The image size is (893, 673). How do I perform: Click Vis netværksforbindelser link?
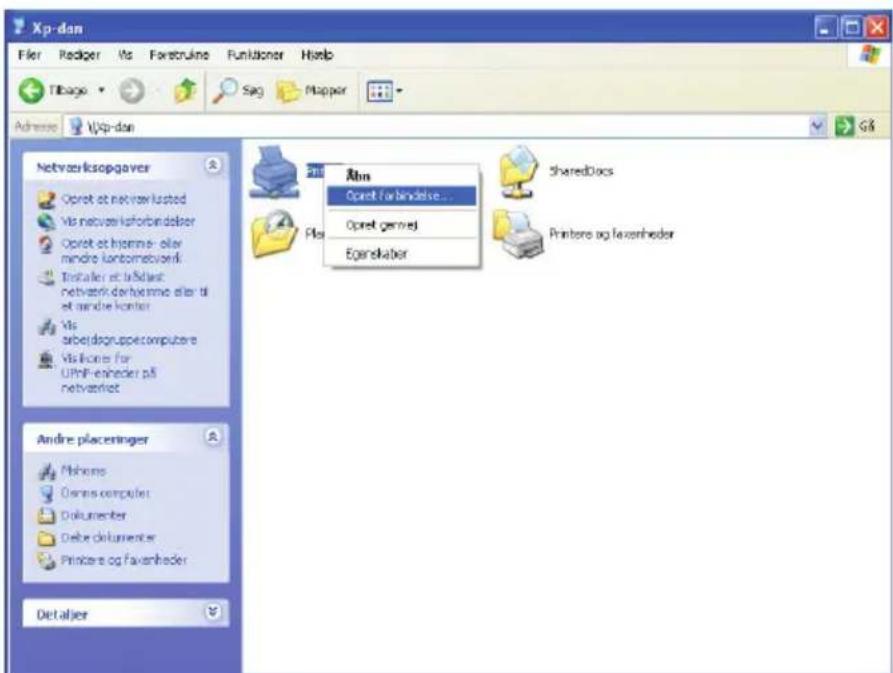[128, 221]
